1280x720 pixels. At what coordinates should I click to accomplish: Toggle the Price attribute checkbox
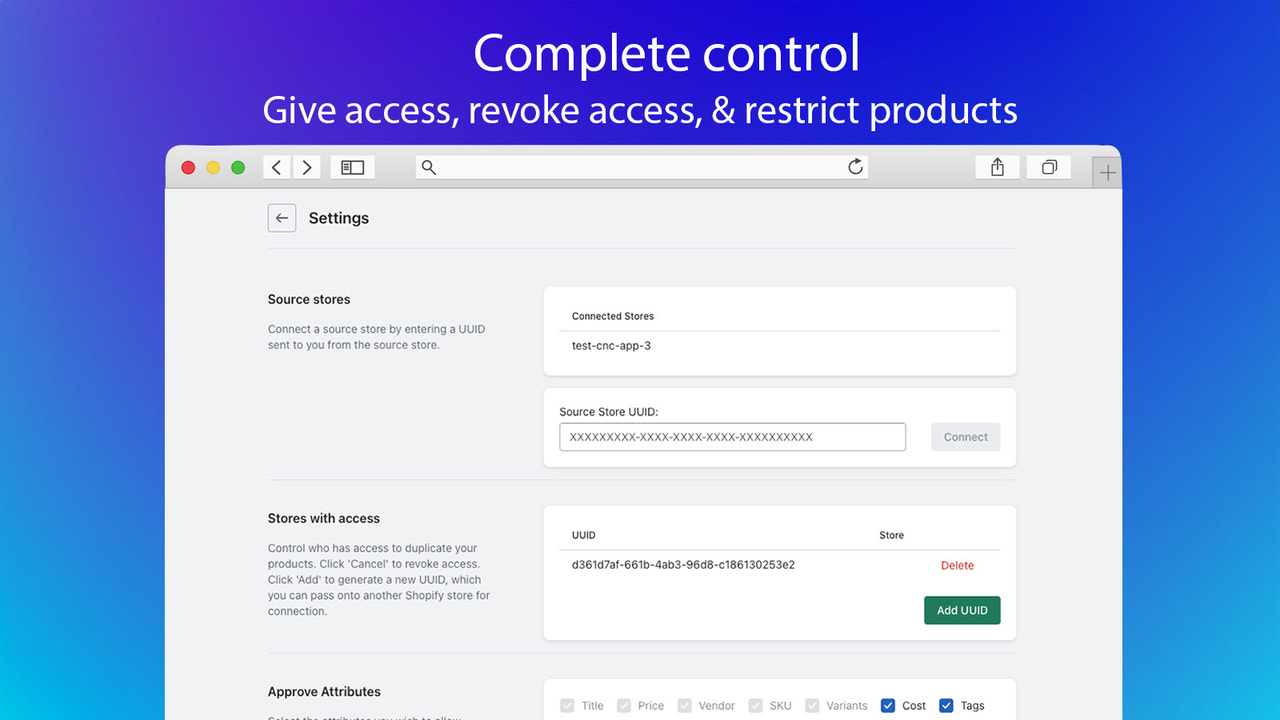tap(624, 705)
